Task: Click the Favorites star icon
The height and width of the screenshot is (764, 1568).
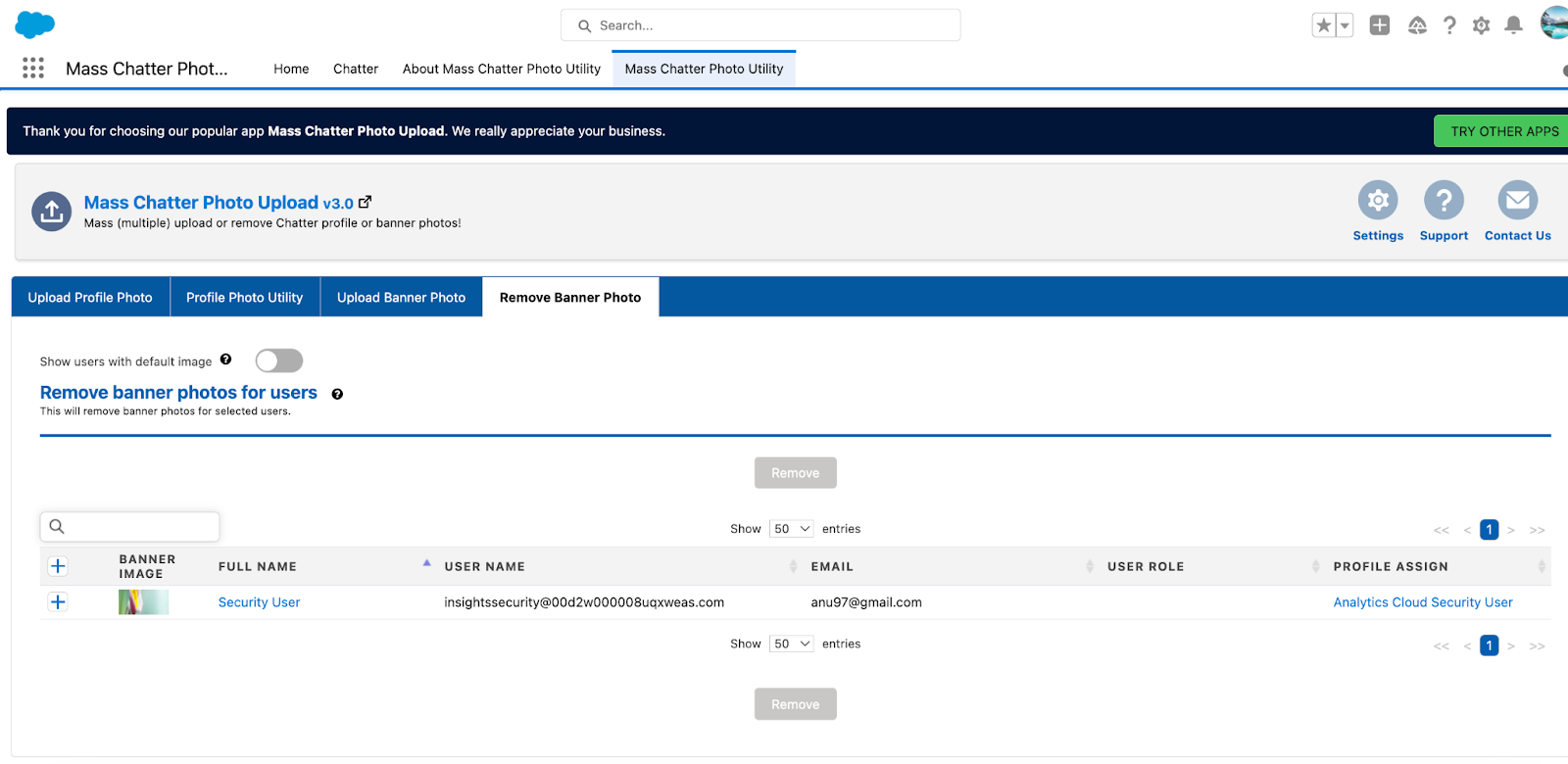Action: [1324, 25]
